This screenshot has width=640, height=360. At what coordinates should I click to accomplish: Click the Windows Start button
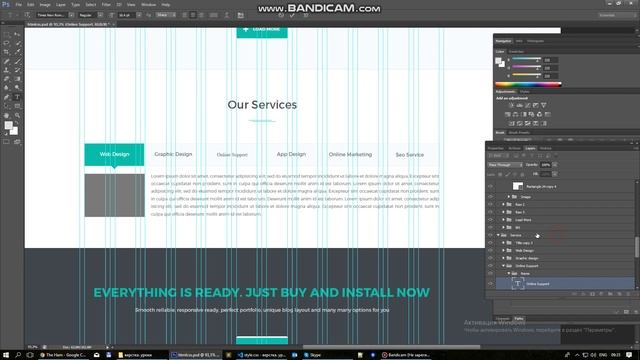coord(6,355)
